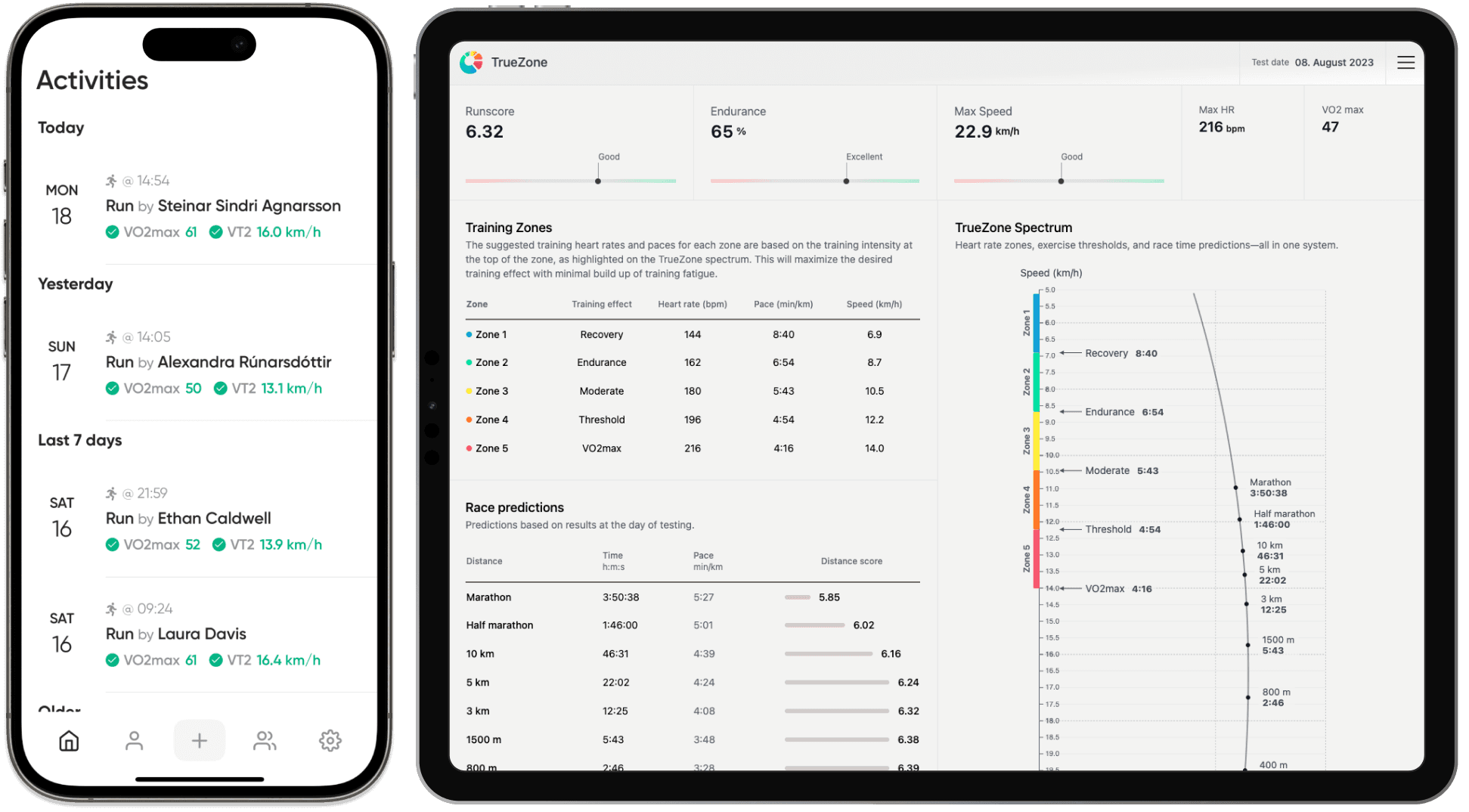Click the Distance score column header
1469x812 pixels.
(x=851, y=562)
